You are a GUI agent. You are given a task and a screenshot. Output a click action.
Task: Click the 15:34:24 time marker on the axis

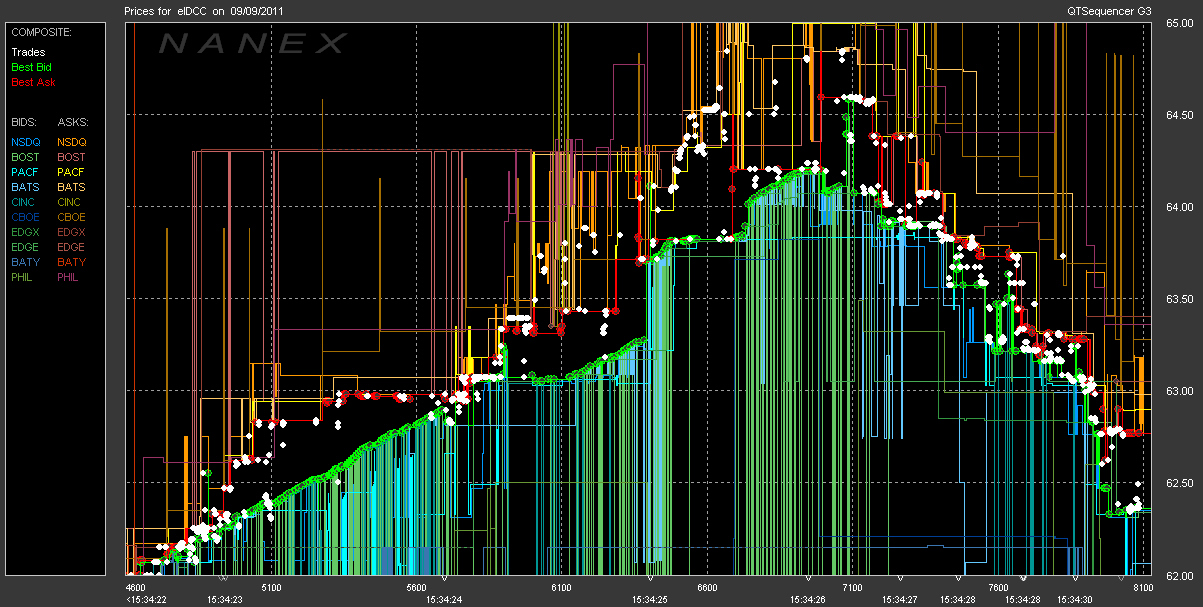(x=444, y=599)
